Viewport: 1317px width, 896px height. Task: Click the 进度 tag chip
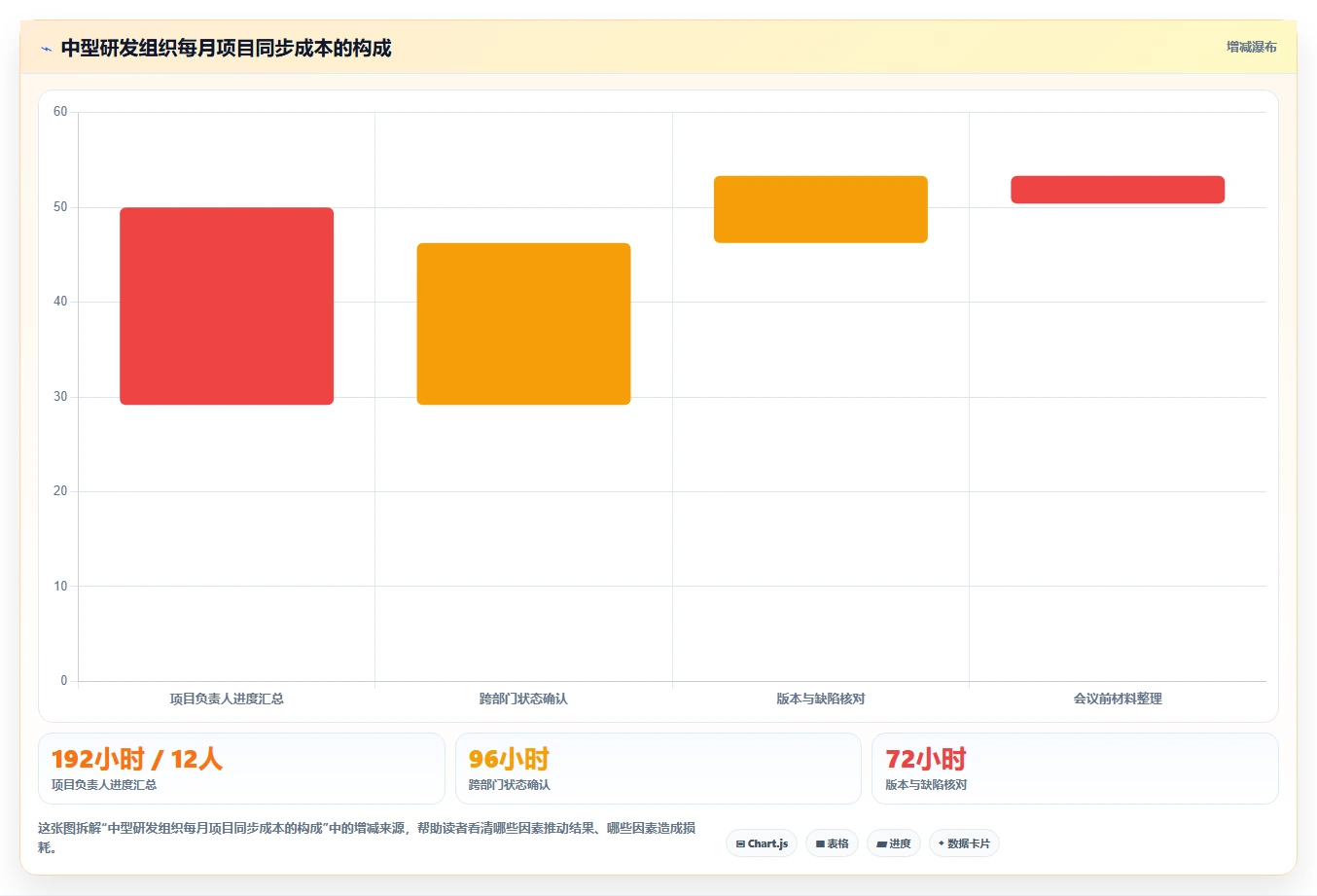tap(894, 843)
